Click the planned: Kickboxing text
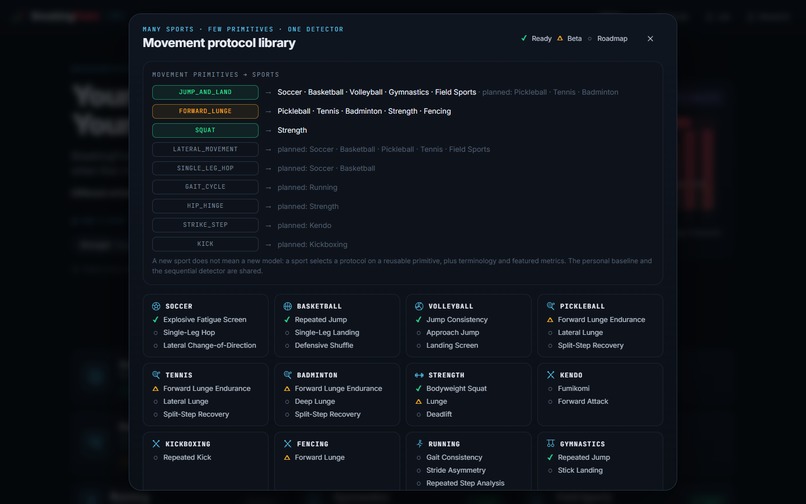The width and height of the screenshot is (806, 504). coord(313,244)
